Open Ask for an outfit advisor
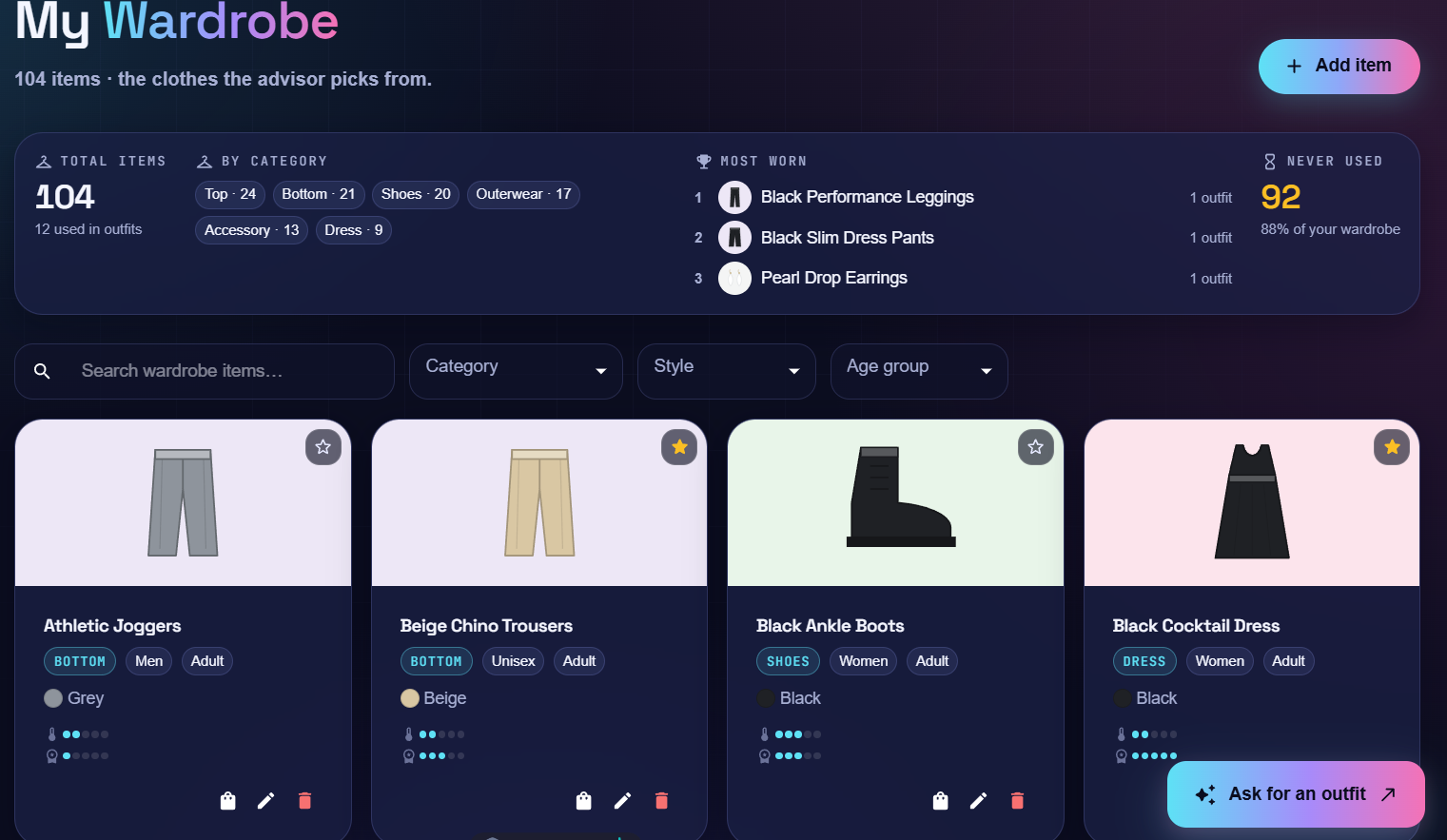The height and width of the screenshot is (840, 1447). coord(1296,794)
